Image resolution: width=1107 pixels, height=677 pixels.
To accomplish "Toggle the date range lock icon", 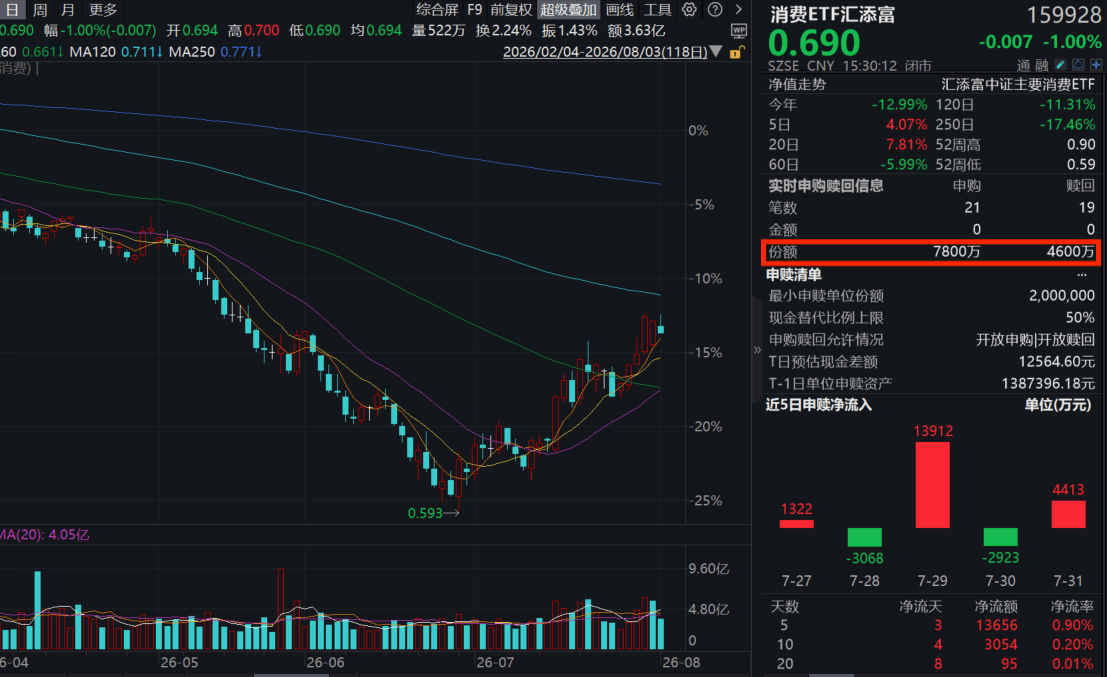I will tap(736, 52).
